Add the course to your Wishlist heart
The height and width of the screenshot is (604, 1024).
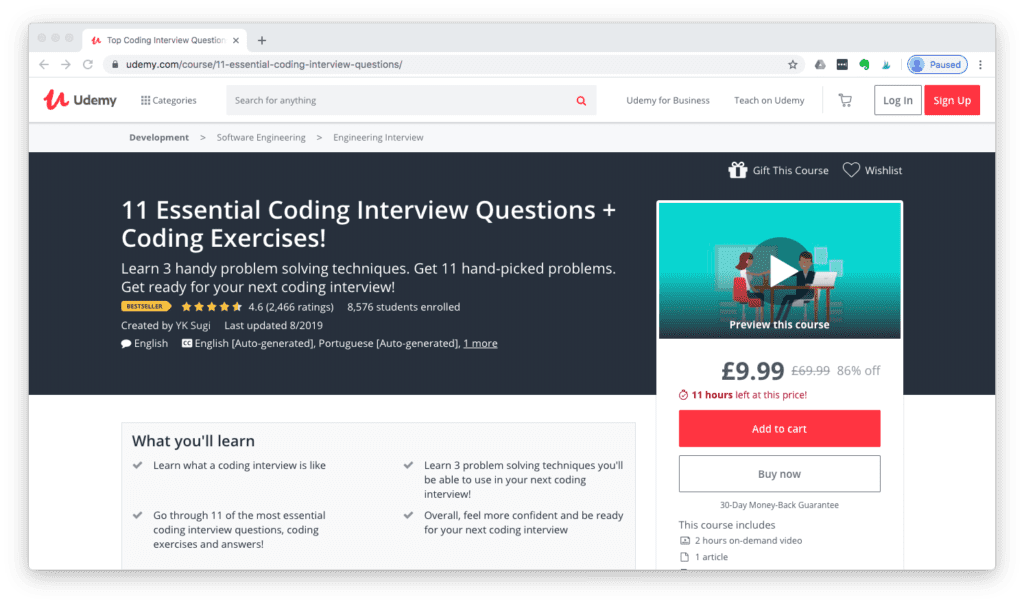tap(851, 170)
